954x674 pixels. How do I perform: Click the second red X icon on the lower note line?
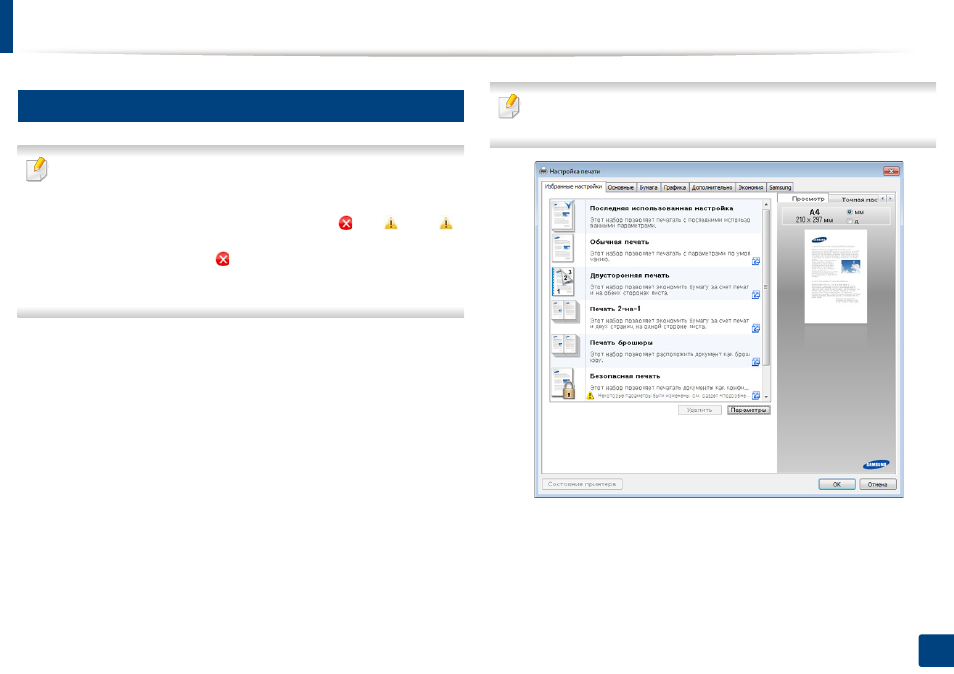[223, 259]
